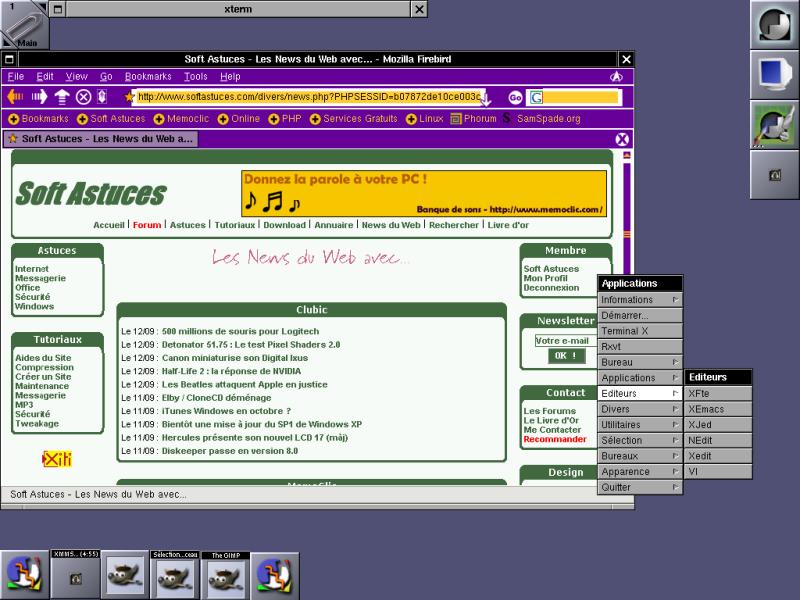The height and width of the screenshot is (600, 800).
Task: Click the Recommander link under Contact
Action: coord(555,440)
